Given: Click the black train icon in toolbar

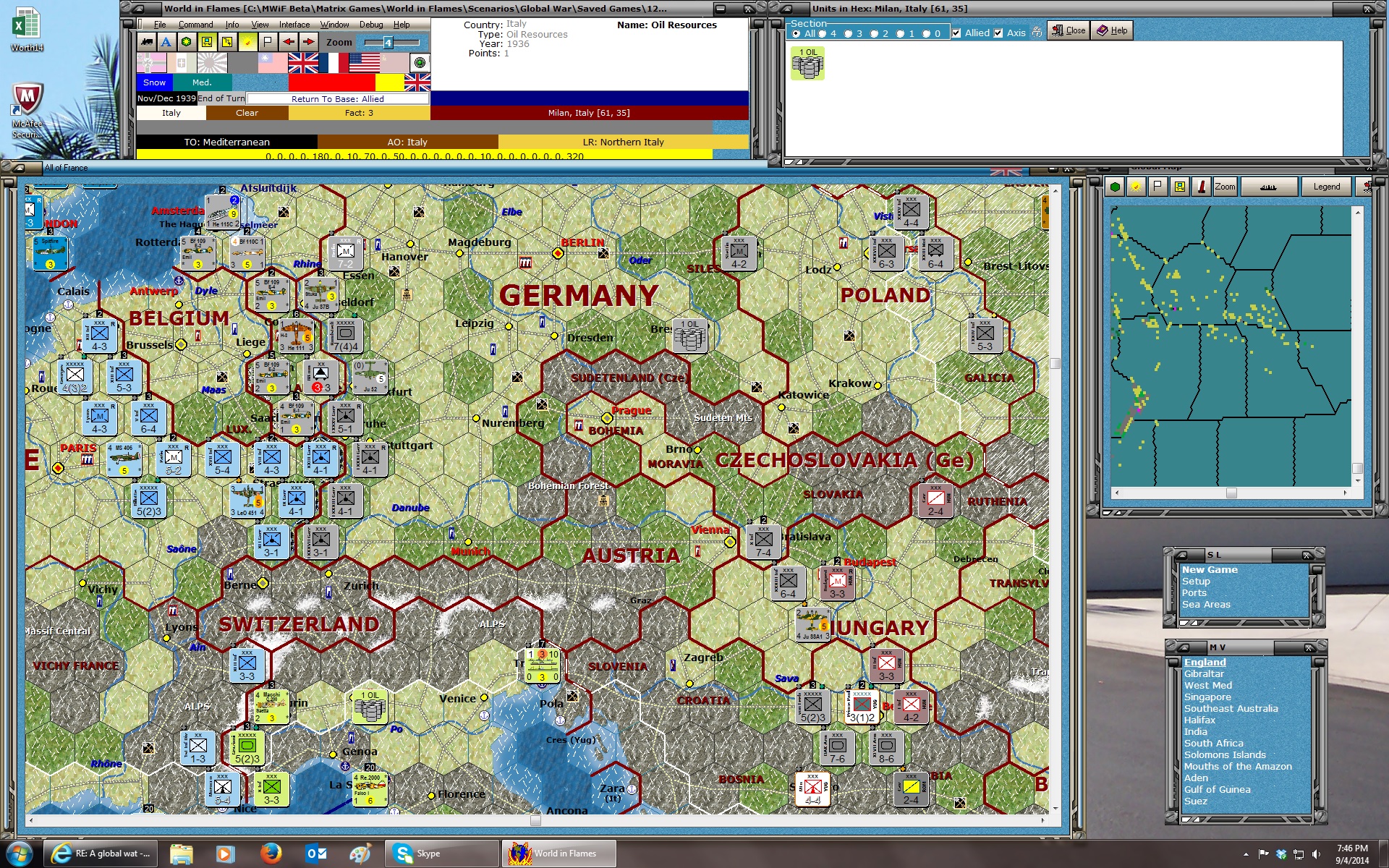Looking at the screenshot, I should (147, 42).
